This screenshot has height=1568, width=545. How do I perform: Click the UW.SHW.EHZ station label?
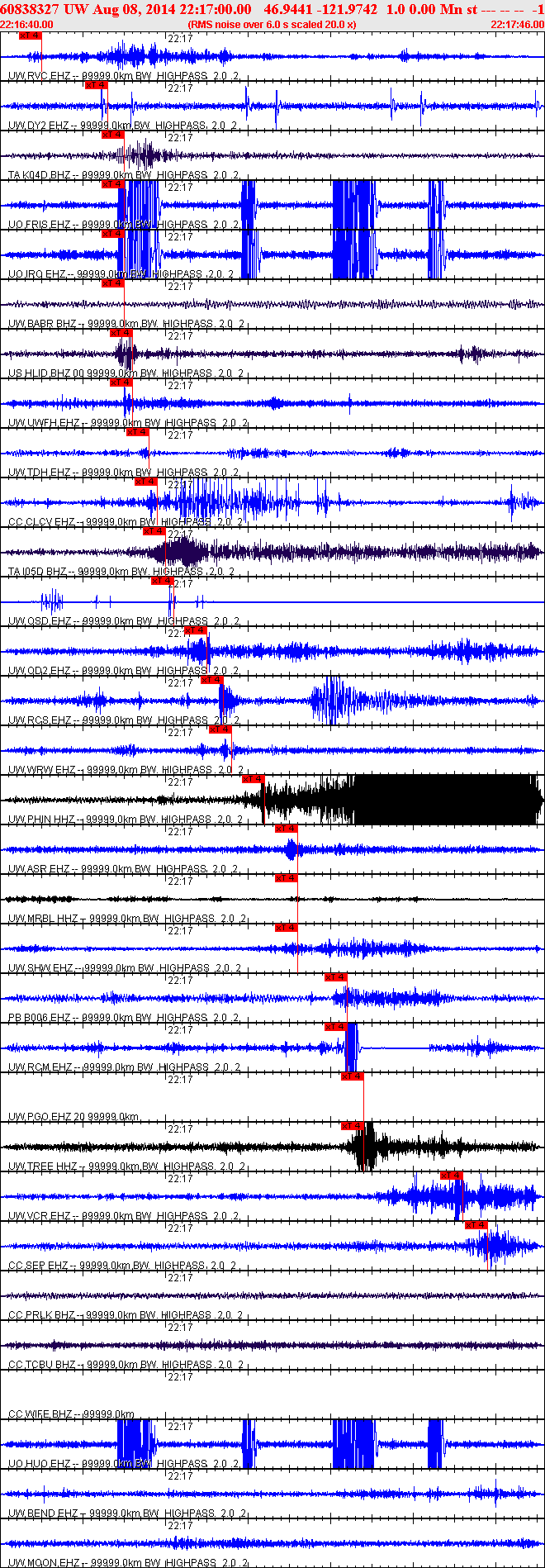[x=40, y=968]
